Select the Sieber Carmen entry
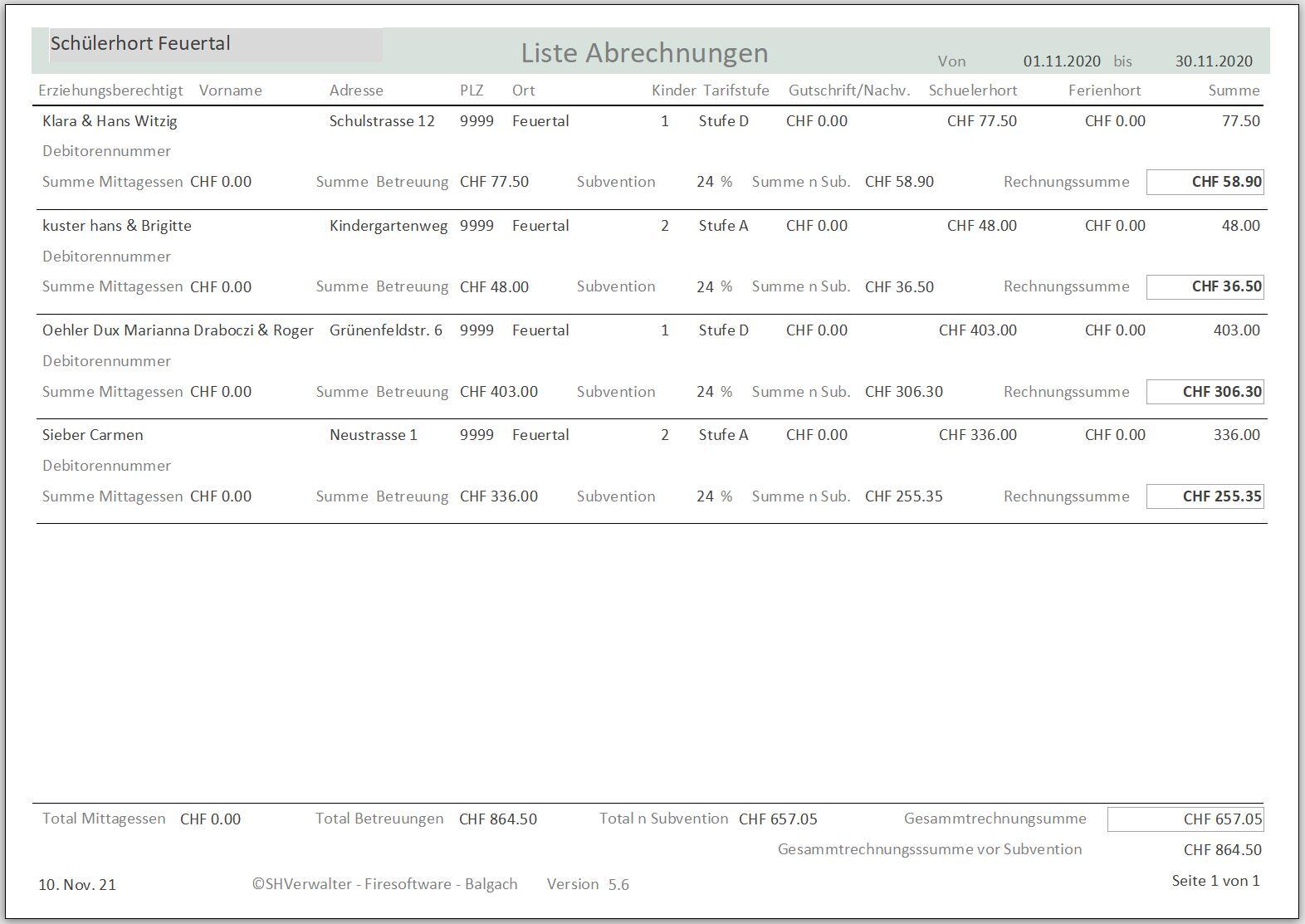The height and width of the screenshot is (924, 1305). 93,435
